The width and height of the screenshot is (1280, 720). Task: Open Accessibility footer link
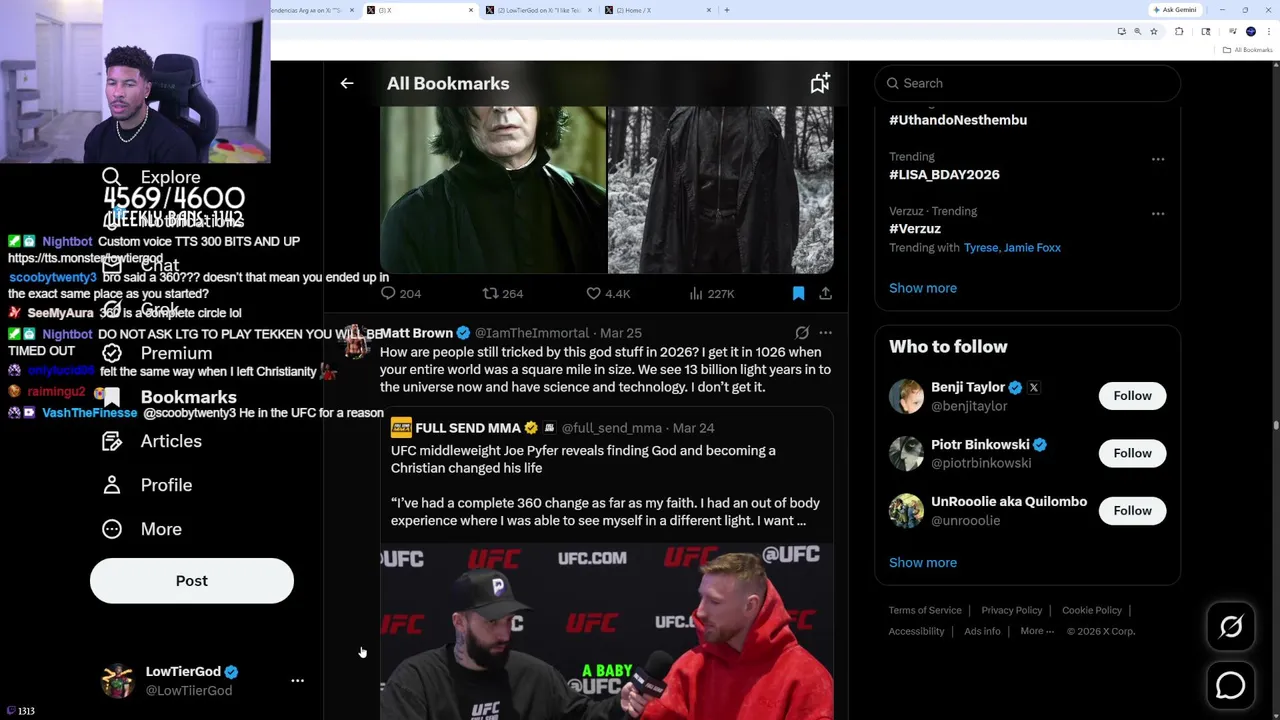coord(916,631)
